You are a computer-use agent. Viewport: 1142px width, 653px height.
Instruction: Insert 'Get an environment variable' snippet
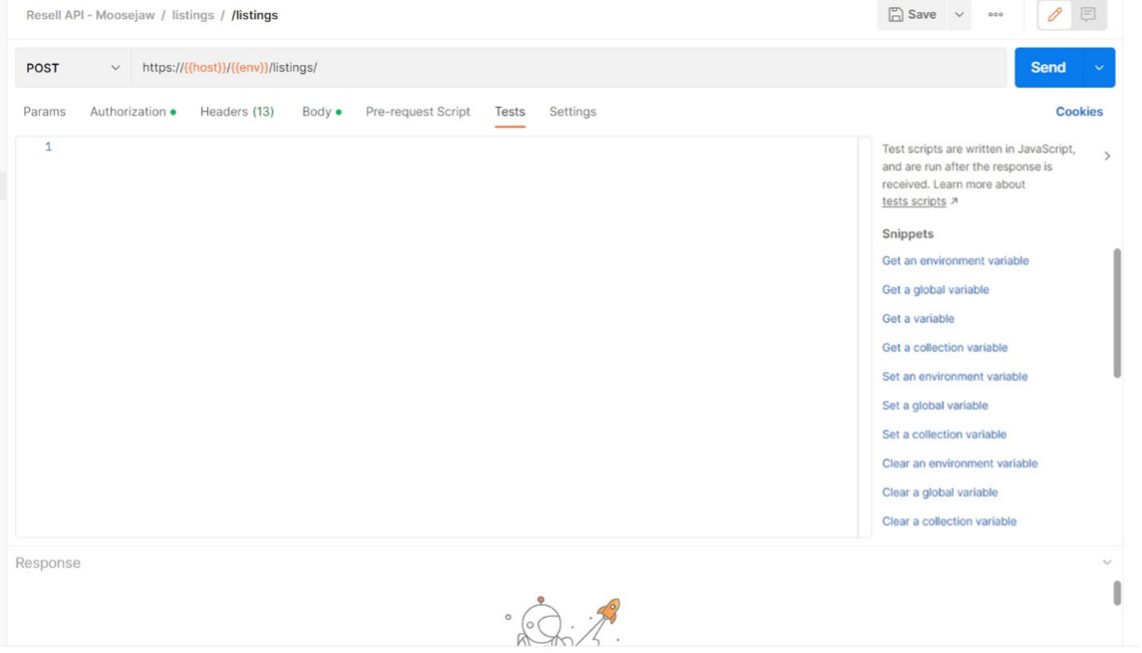(x=955, y=261)
